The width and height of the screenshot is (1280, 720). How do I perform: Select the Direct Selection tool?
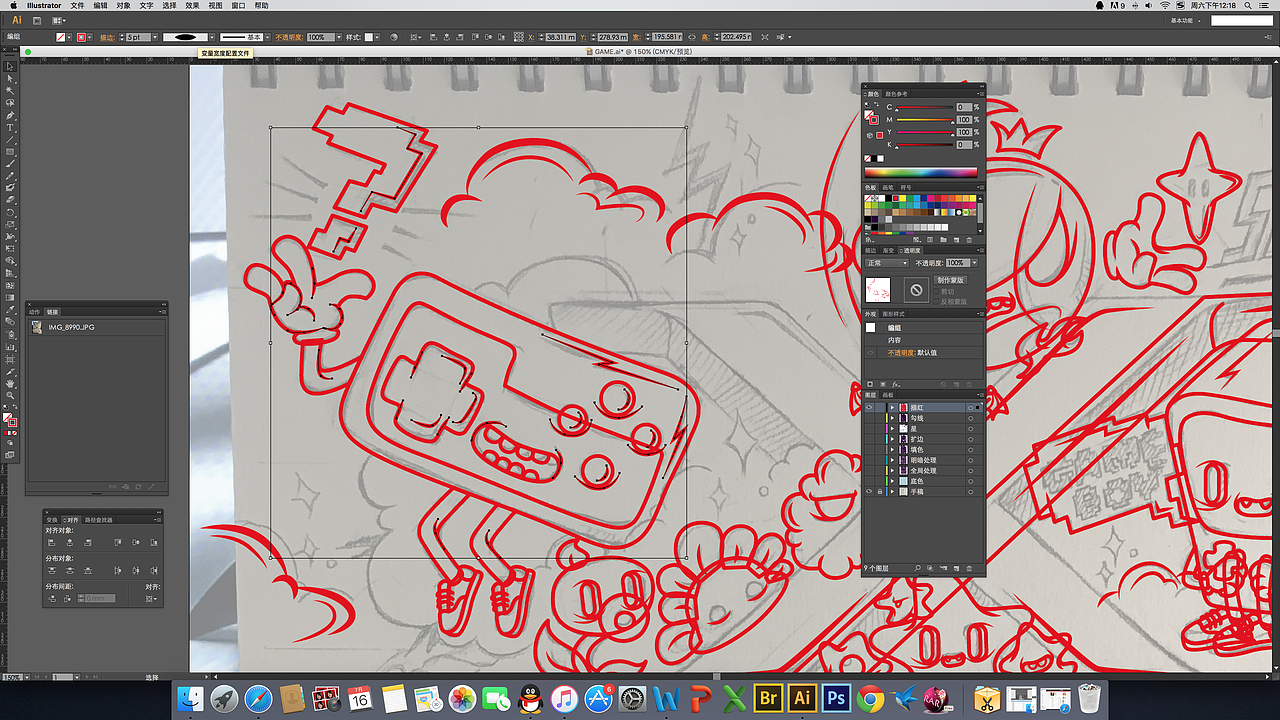(x=10, y=79)
